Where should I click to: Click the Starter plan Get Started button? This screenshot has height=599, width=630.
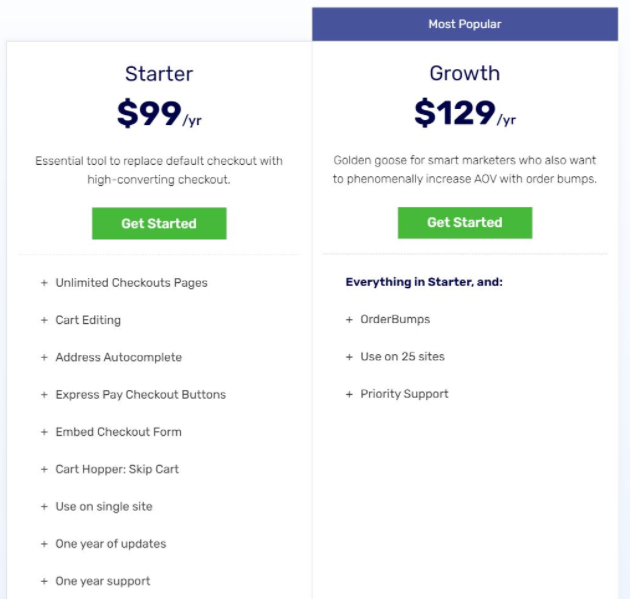click(159, 223)
